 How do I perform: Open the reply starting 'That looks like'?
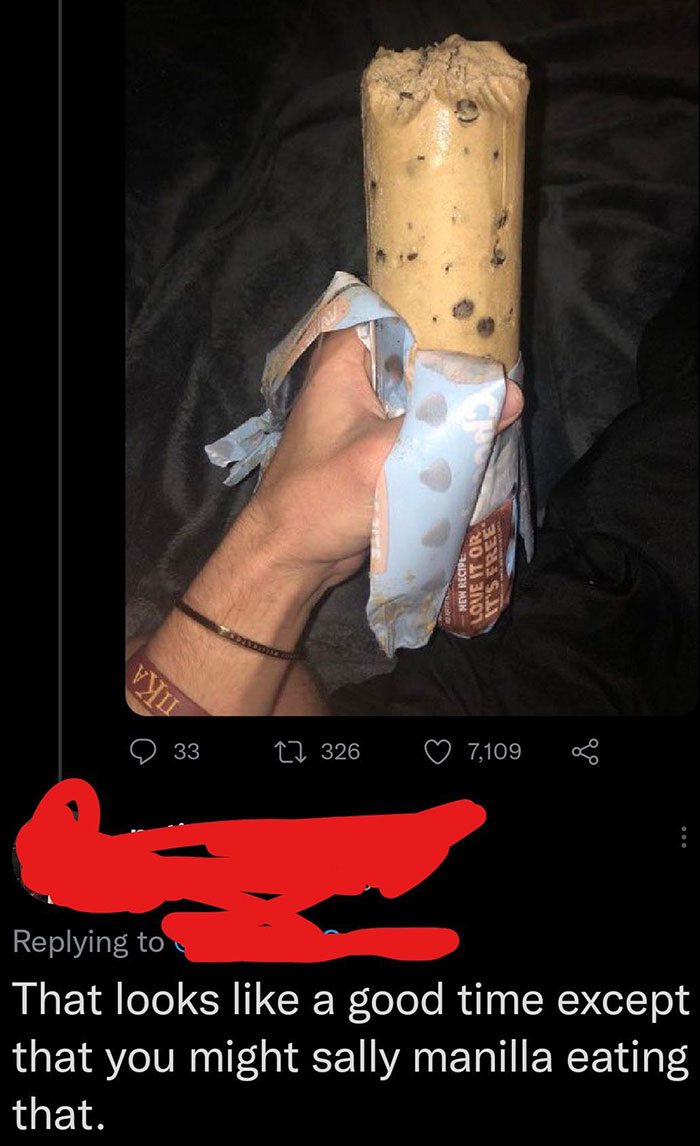click(x=351, y=1056)
